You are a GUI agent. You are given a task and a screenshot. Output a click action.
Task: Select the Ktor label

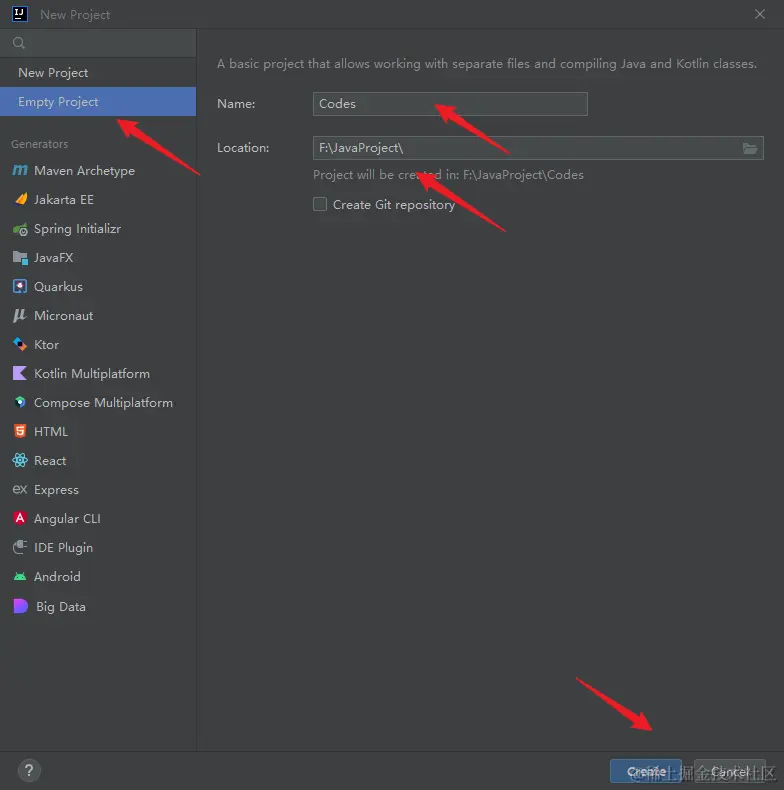coord(46,345)
